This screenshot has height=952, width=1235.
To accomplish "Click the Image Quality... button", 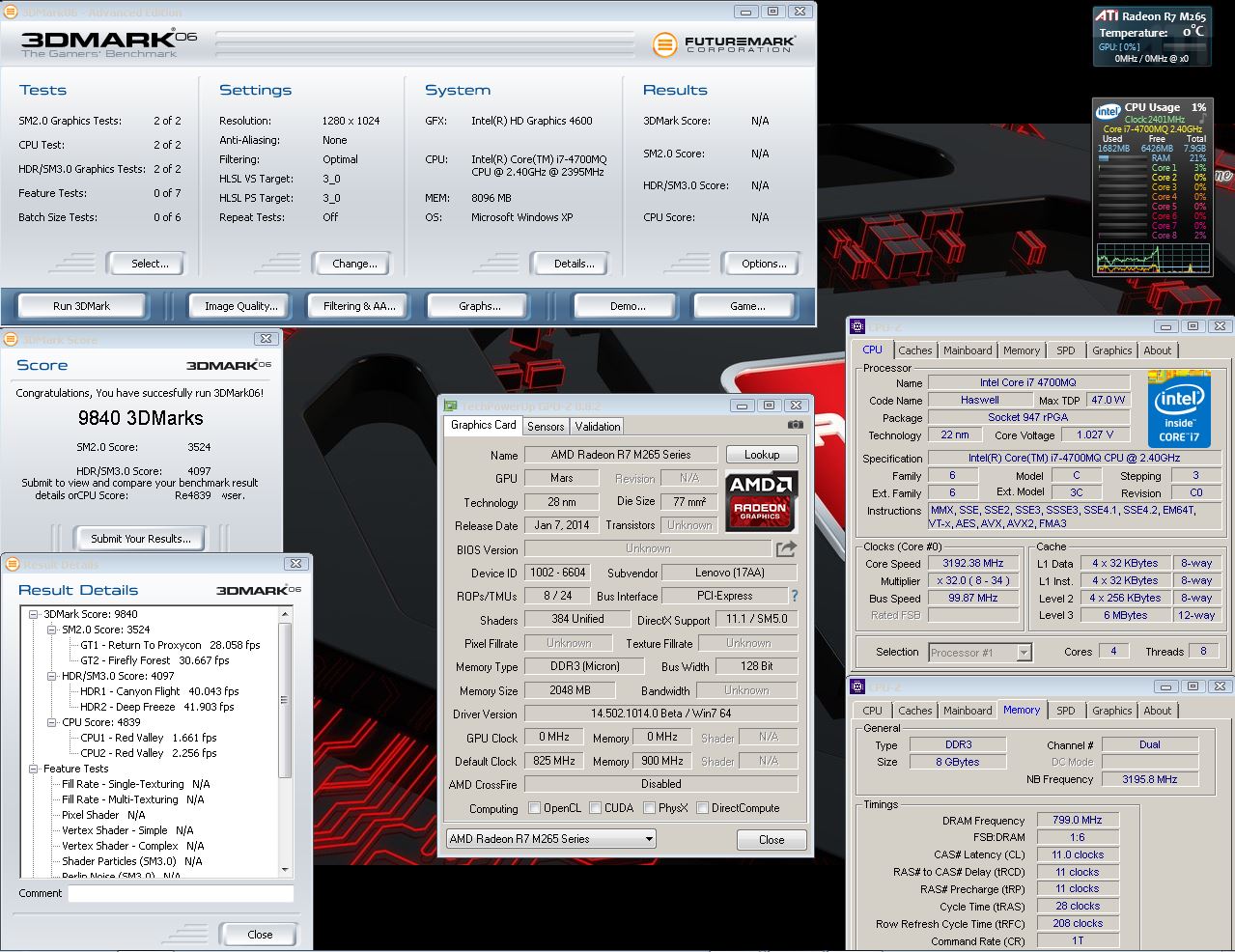I will click(x=241, y=306).
